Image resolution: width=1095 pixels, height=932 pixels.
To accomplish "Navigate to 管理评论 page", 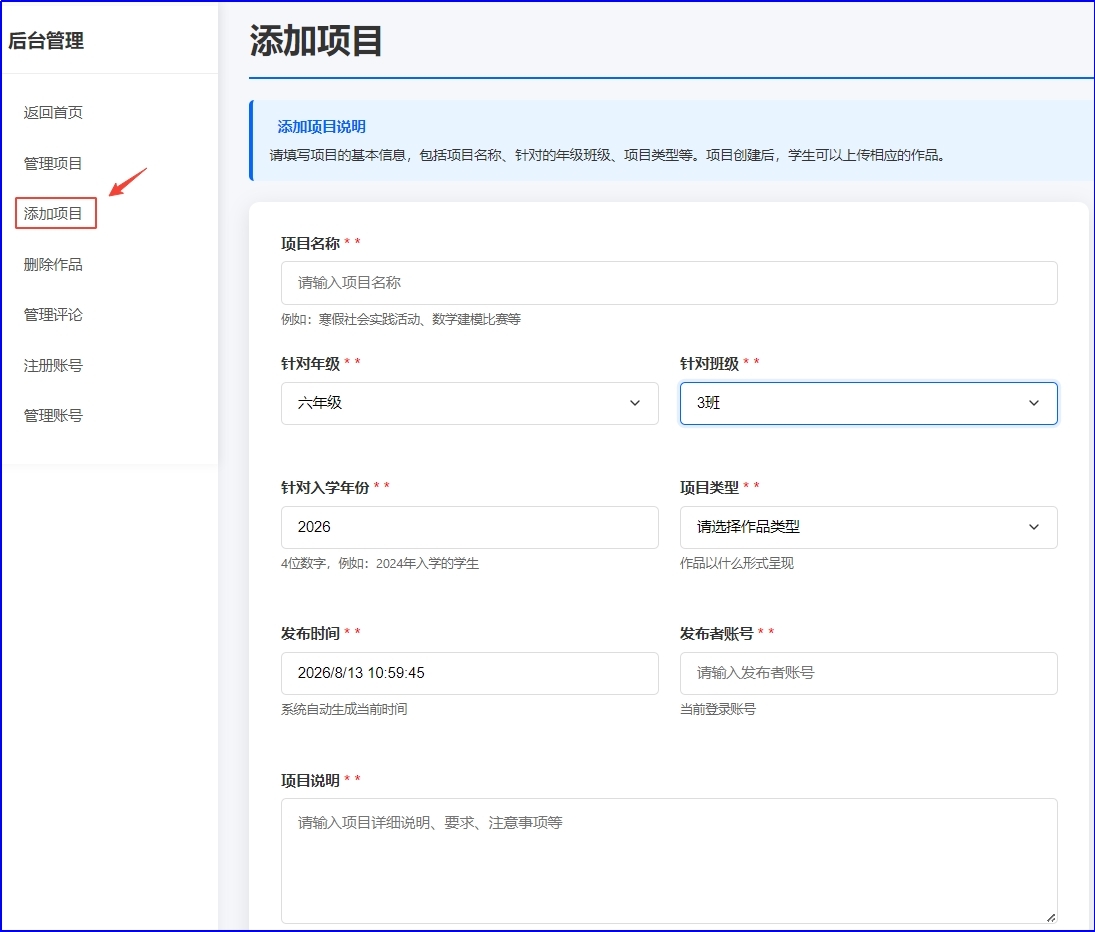I will coord(53,315).
